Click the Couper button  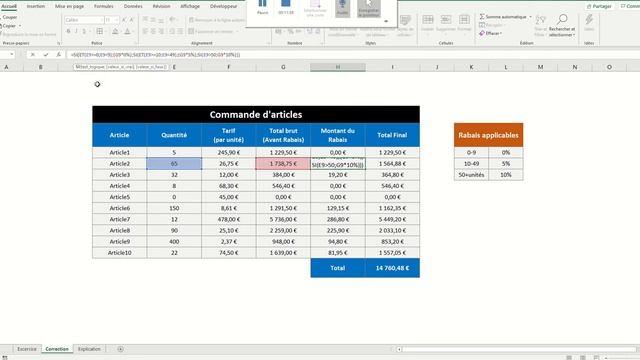9,17
